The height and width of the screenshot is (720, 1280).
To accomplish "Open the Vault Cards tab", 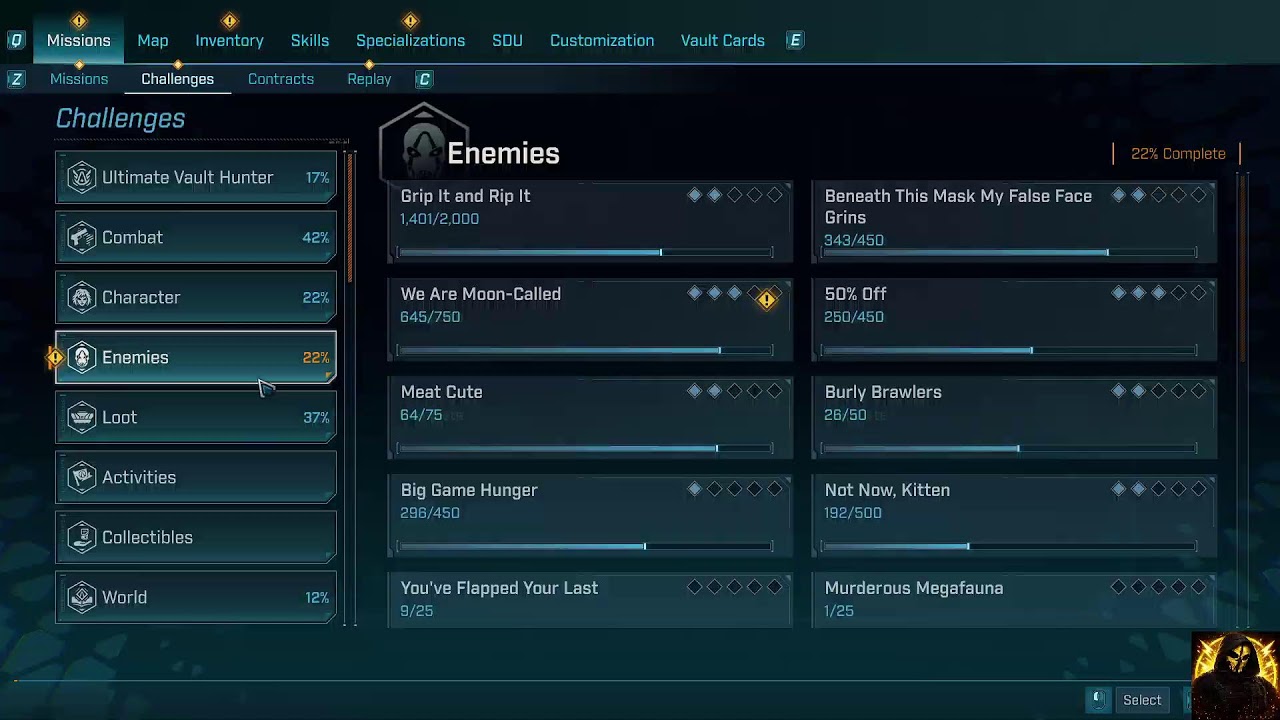I will point(723,40).
